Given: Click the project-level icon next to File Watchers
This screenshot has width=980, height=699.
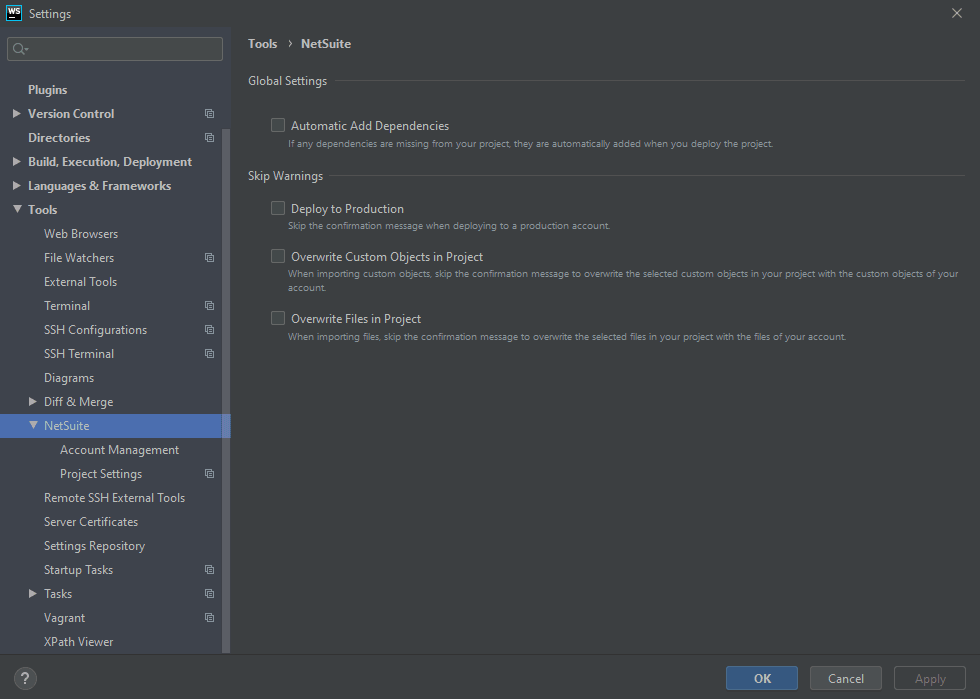Looking at the screenshot, I should click(209, 258).
